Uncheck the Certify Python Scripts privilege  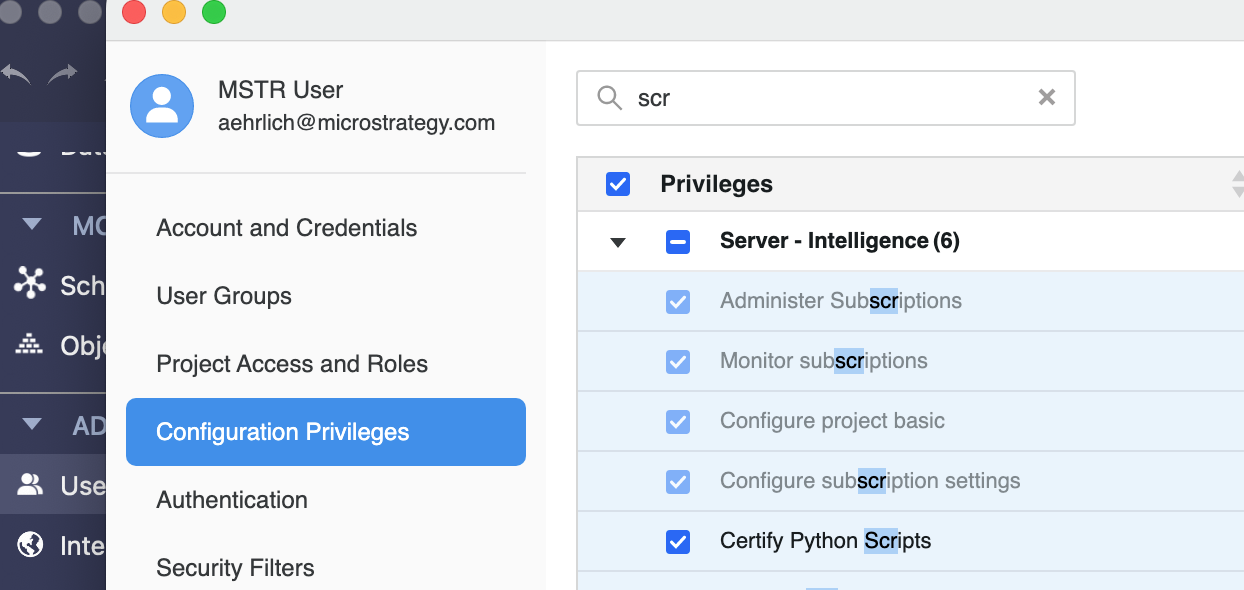pyautogui.click(x=678, y=541)
